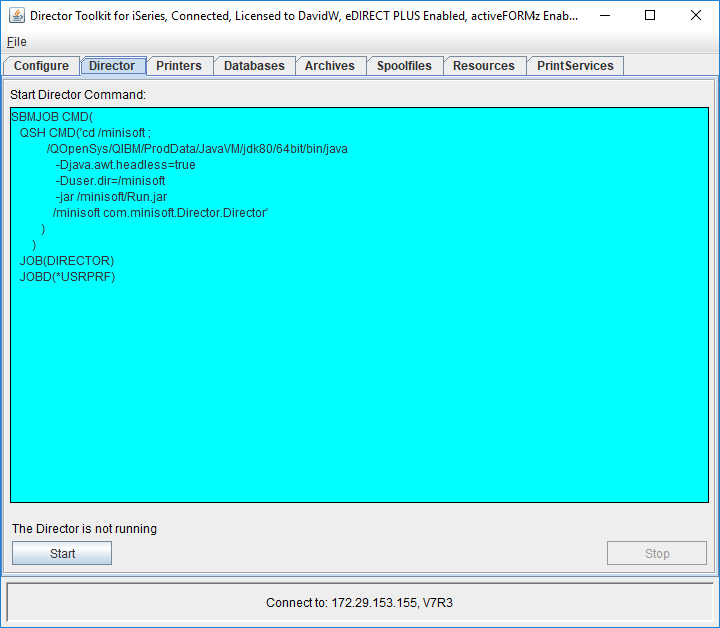Click the Connect to status bar panel
The height and width of the screenshot is (628, 720).
coord(359,603)
